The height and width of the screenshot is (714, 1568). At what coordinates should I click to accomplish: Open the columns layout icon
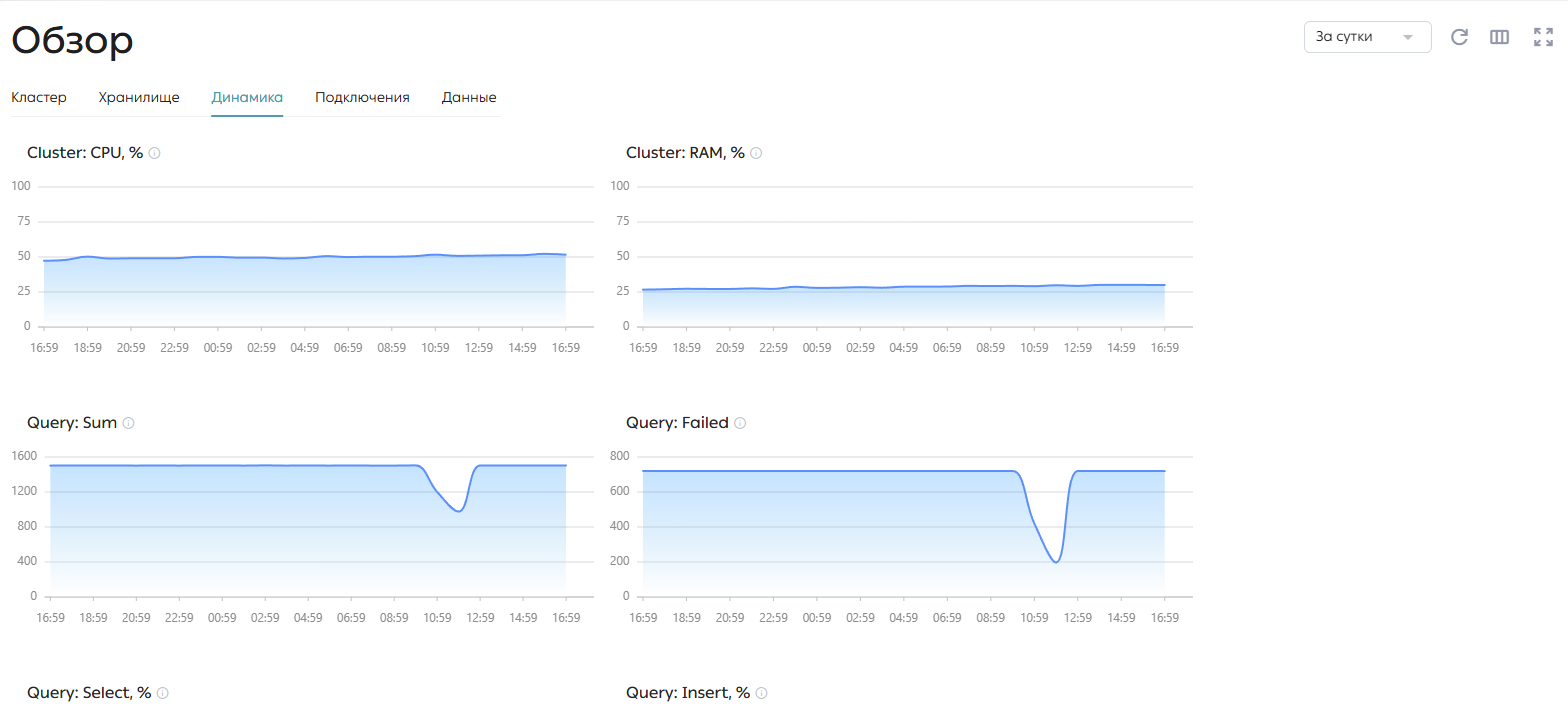coord(1499,37)
